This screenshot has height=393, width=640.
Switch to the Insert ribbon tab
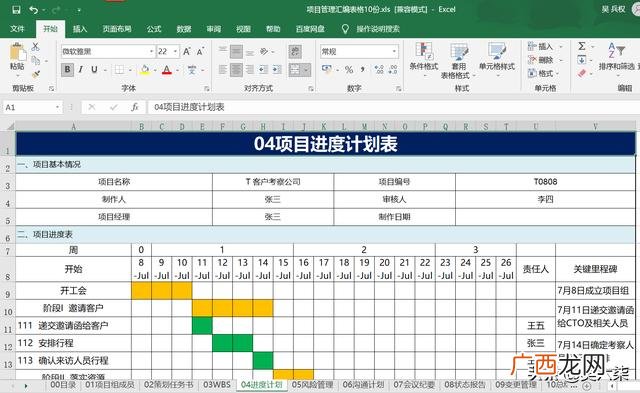click(80, 29)
